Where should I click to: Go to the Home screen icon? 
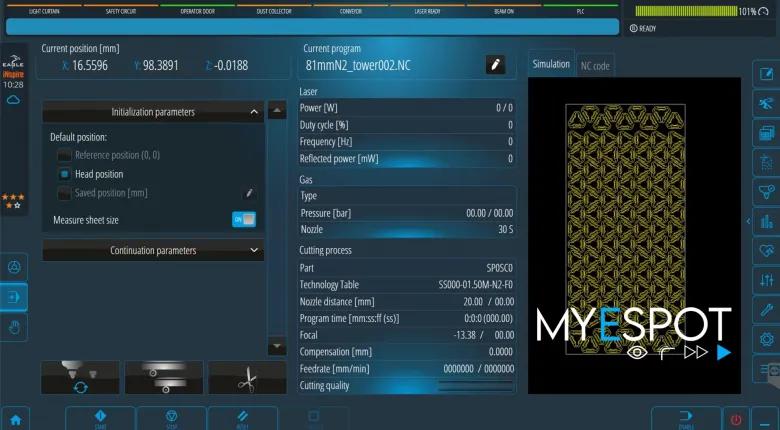(15, 419)
